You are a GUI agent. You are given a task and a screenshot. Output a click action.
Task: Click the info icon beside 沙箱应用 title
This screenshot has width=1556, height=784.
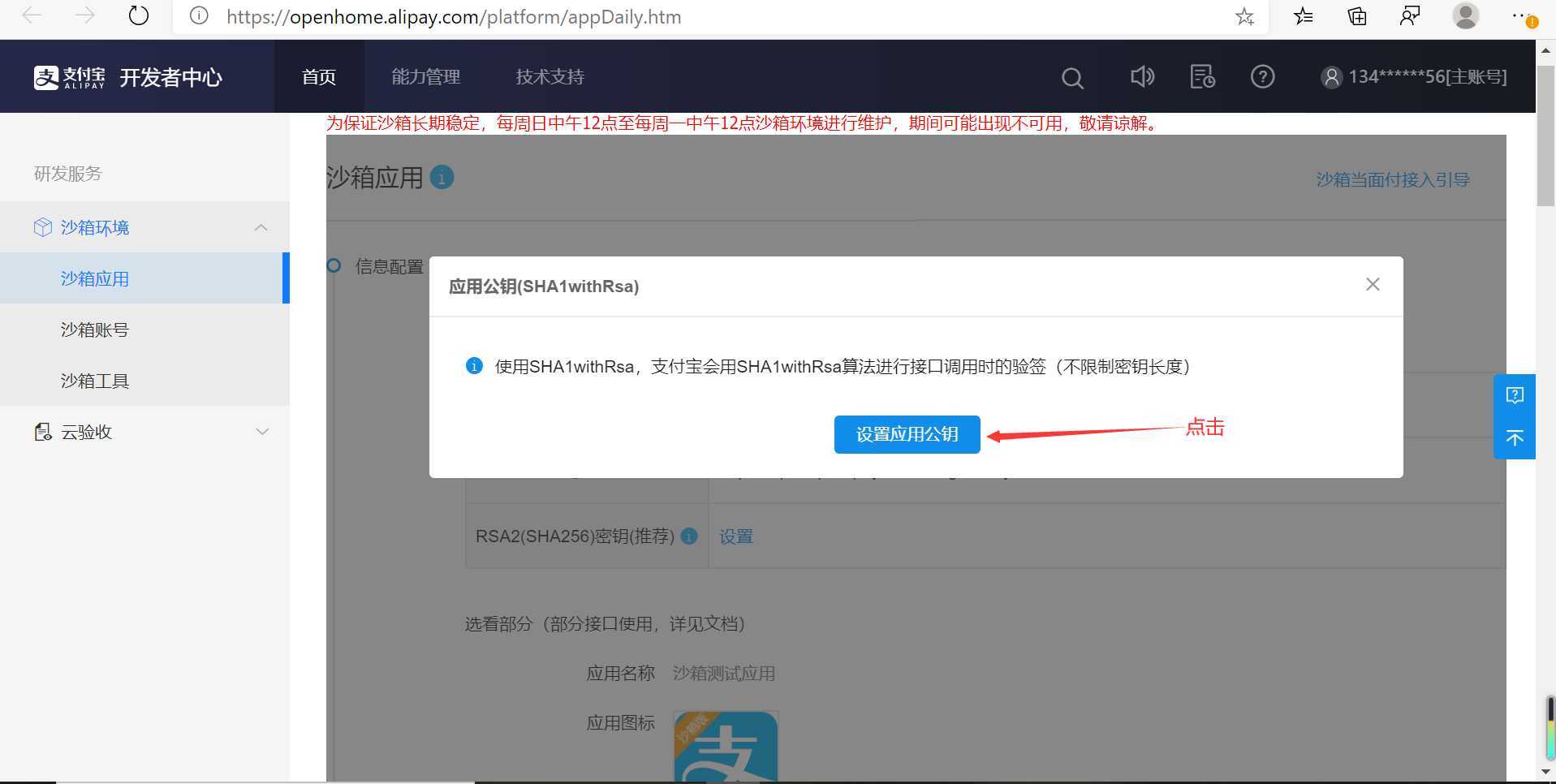coord(442,177)
